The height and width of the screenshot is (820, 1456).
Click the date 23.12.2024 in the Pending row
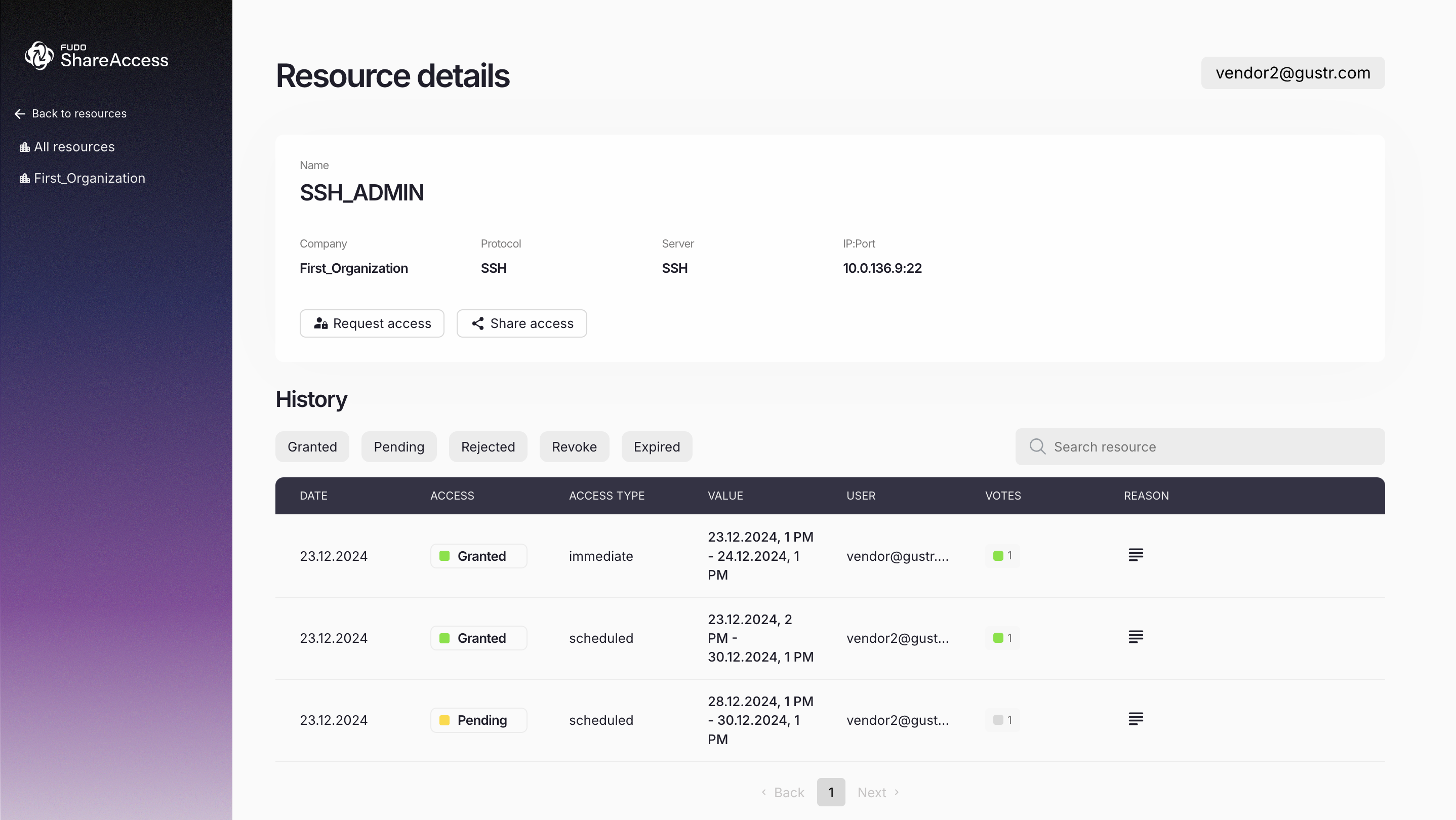pos(334,720)
